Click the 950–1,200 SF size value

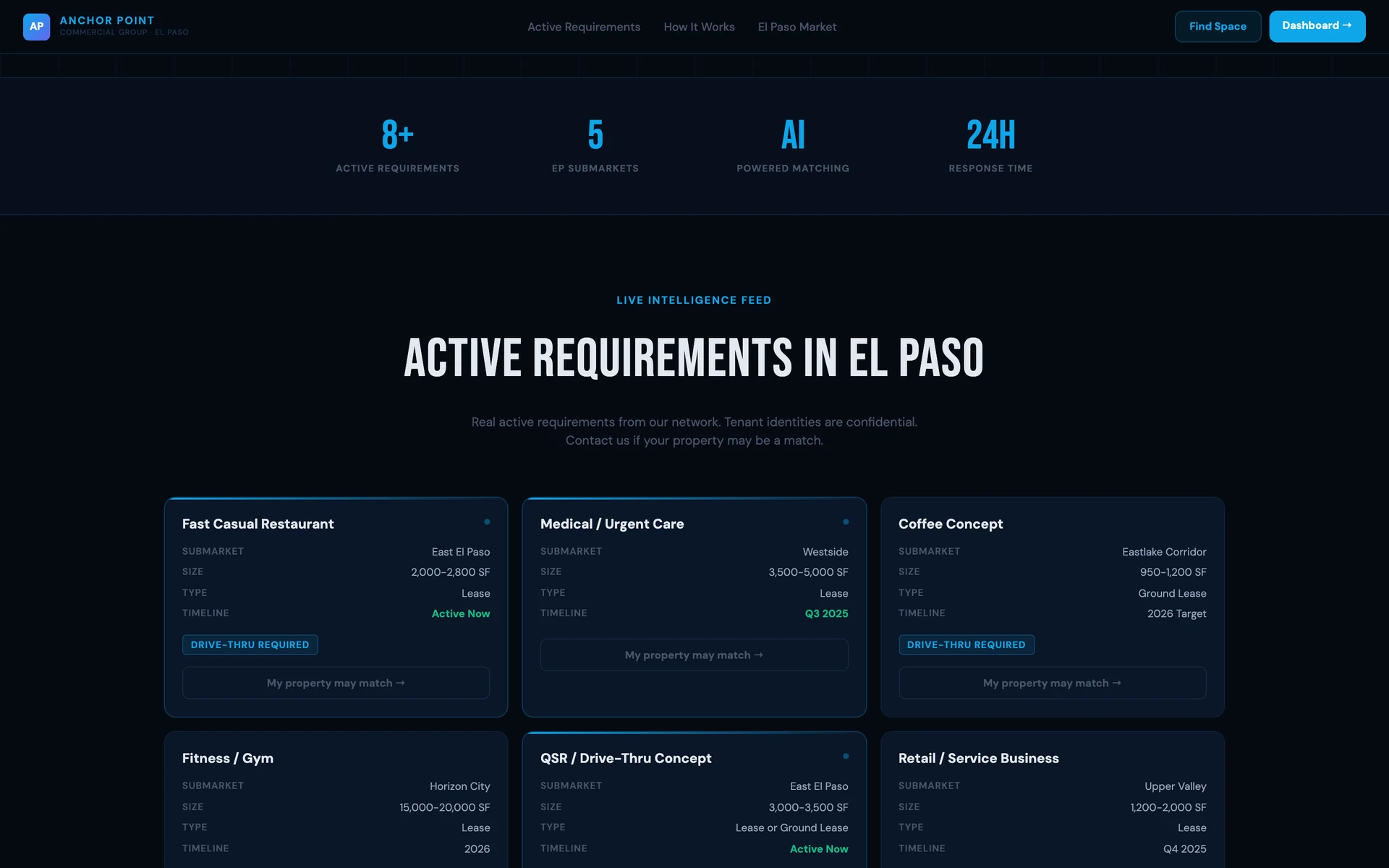pos(1173,572)
